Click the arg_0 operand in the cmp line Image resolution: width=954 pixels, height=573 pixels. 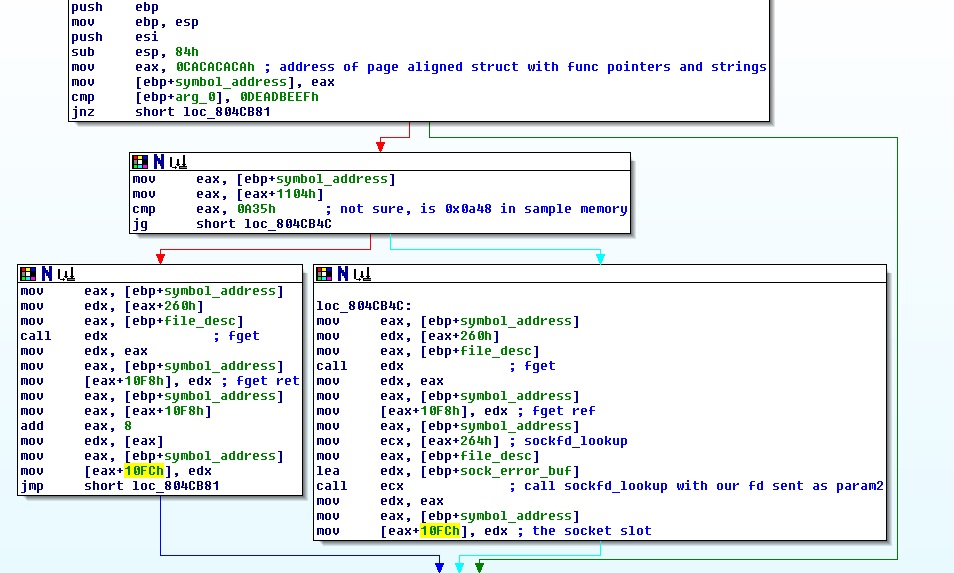point(195,97)
